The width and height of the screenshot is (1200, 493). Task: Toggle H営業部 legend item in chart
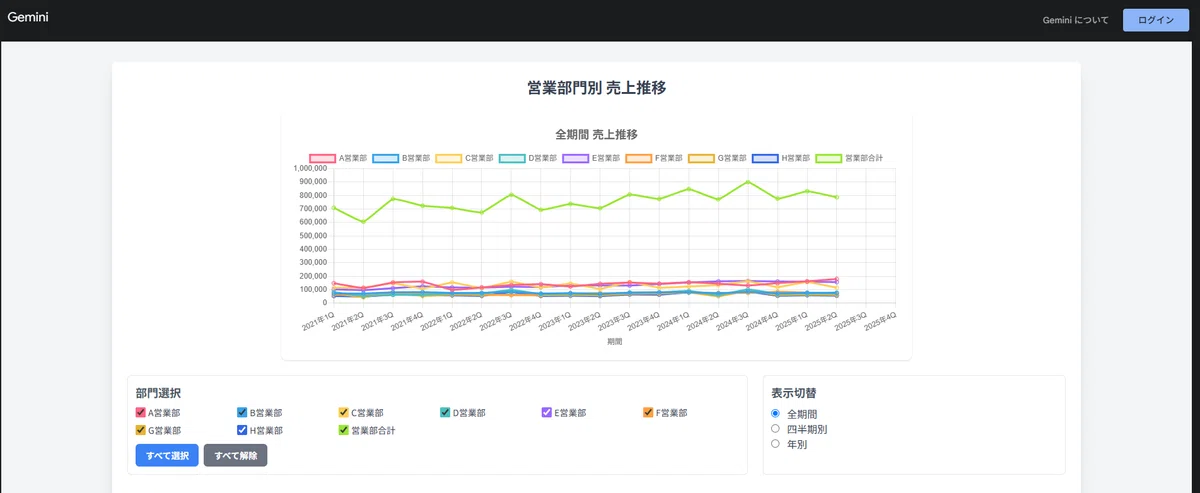(x=779, y=158)
